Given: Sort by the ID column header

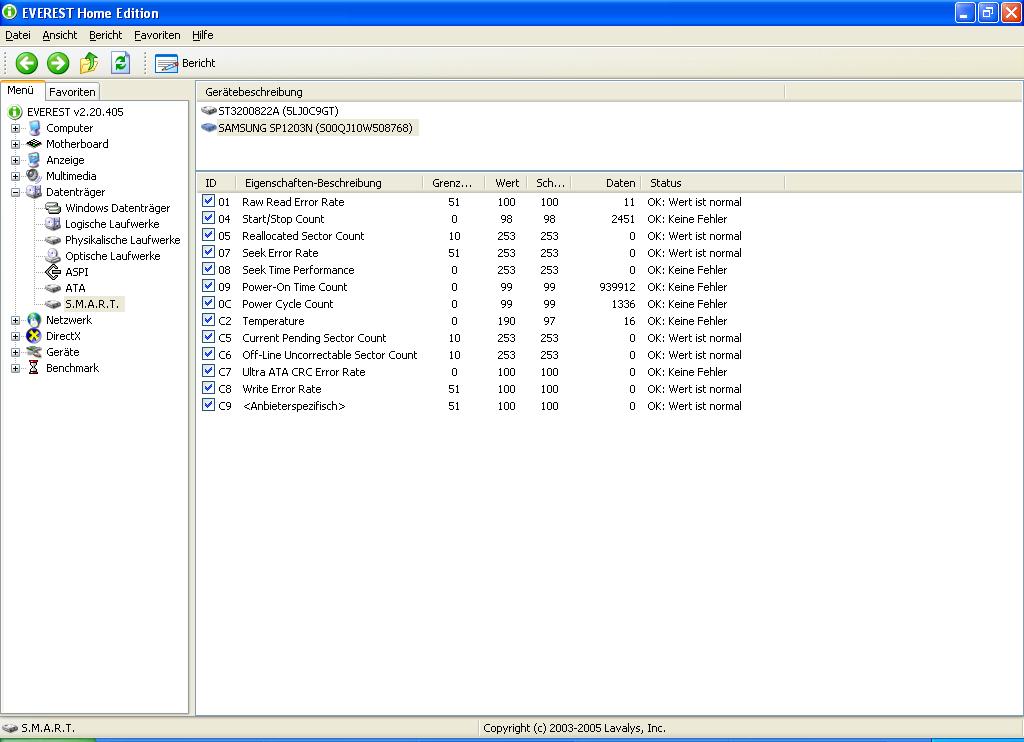Looking at the screenshot, I should pyautogui.click(x=216, y=183).
